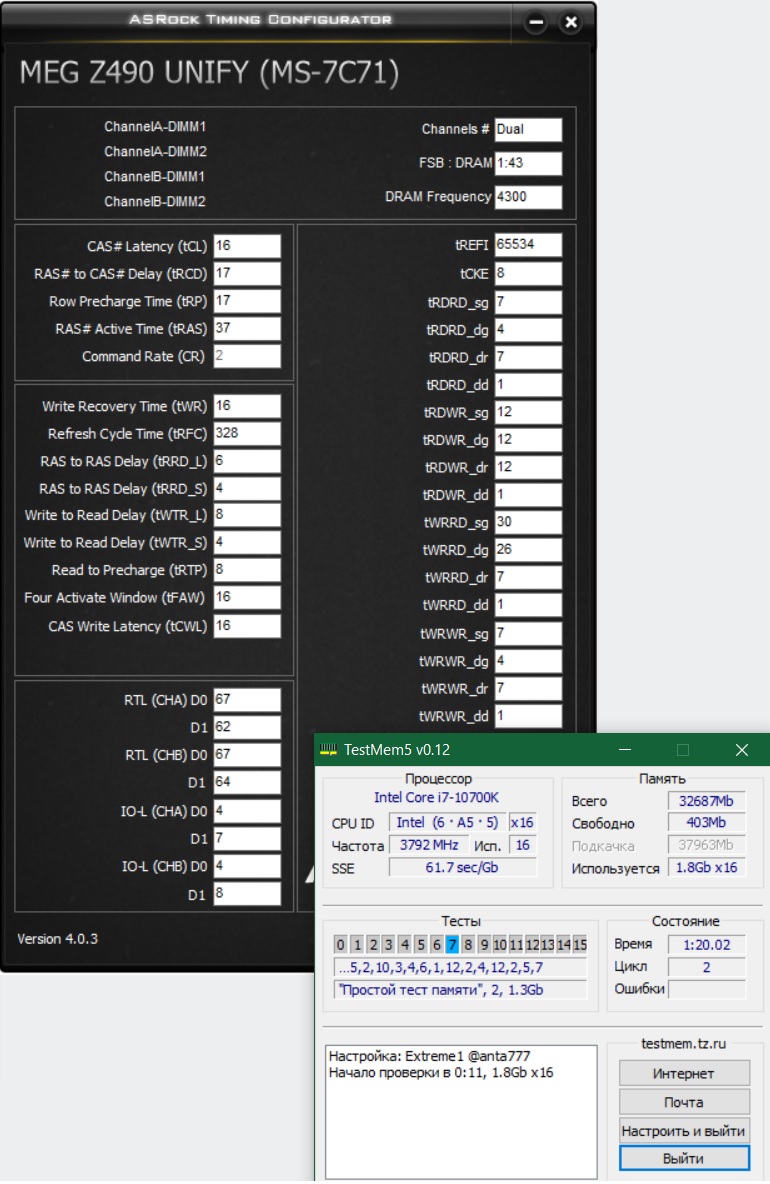The width and height of the screenshot is (770, 1184).
Task: Click the tWRRD_dg field showing 26
Action: tap(528, 550)
